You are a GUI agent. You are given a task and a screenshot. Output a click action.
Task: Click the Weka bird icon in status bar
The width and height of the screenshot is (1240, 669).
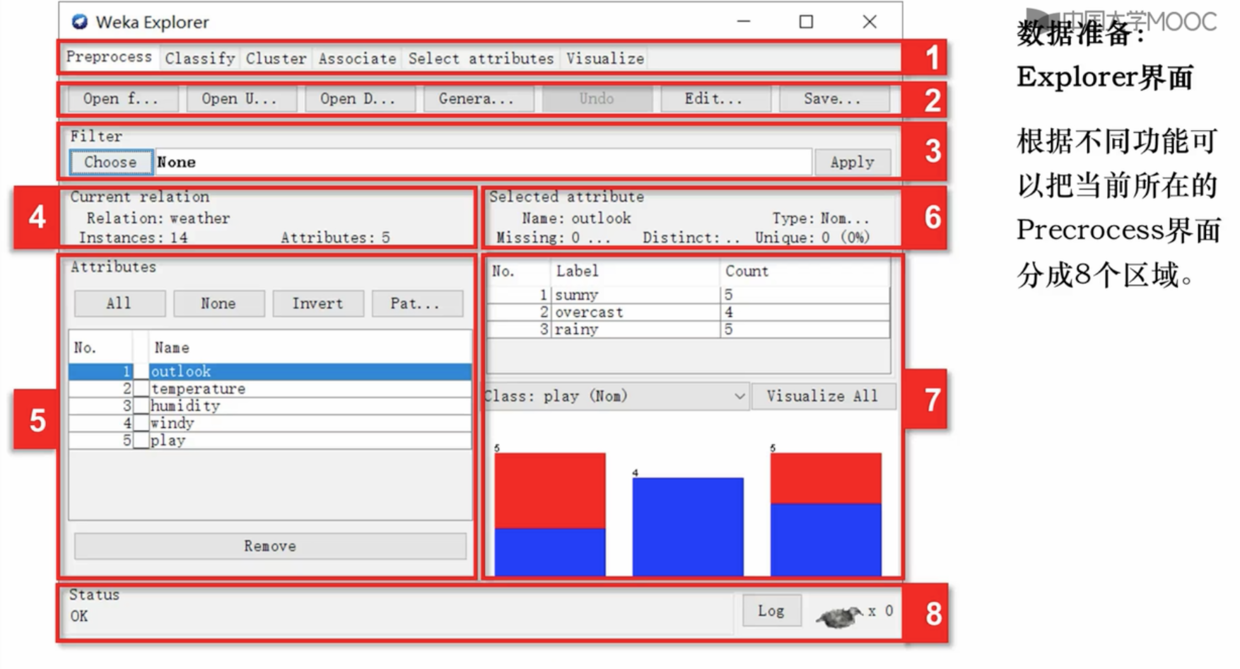pos(838,616)
